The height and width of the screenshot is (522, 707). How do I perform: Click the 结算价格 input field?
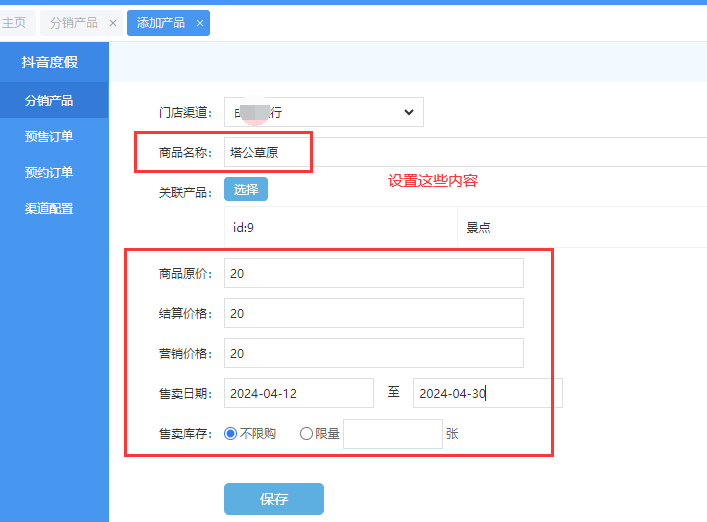pos(373,313)
